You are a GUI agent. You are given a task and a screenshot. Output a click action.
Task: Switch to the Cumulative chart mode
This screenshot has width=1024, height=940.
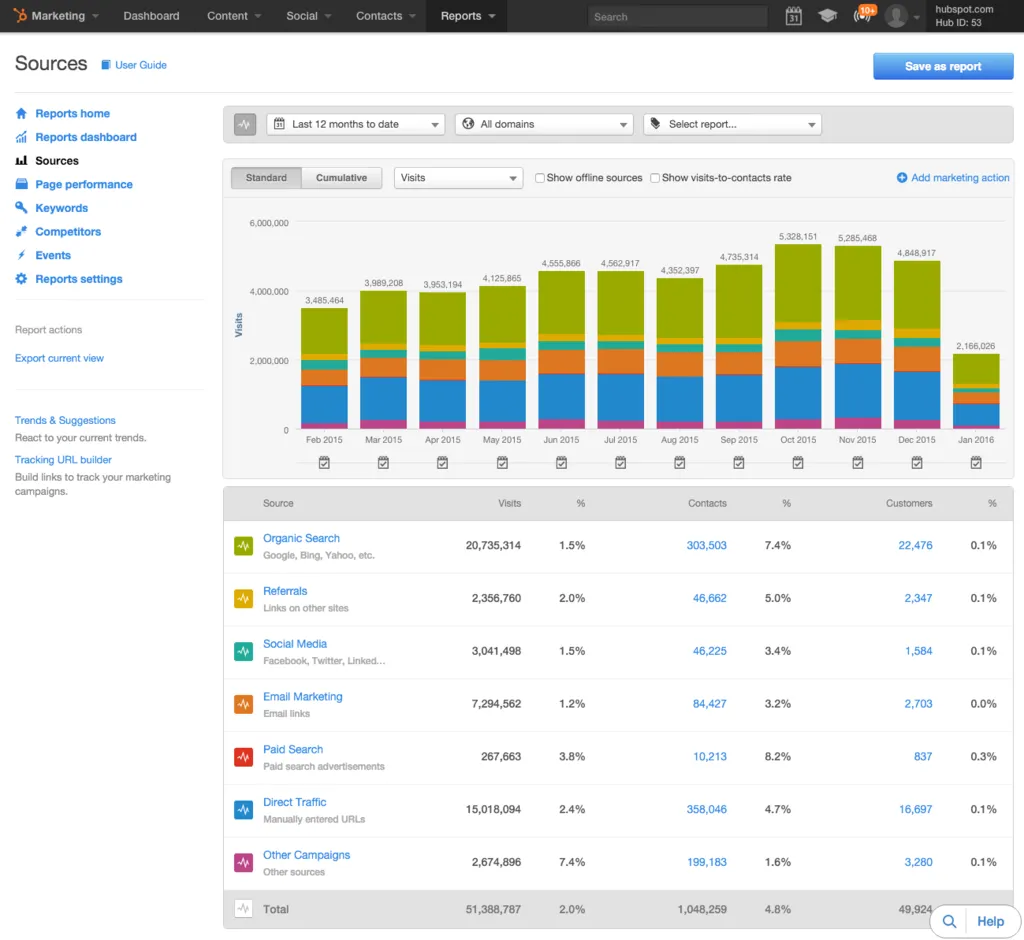coord(342,178)
